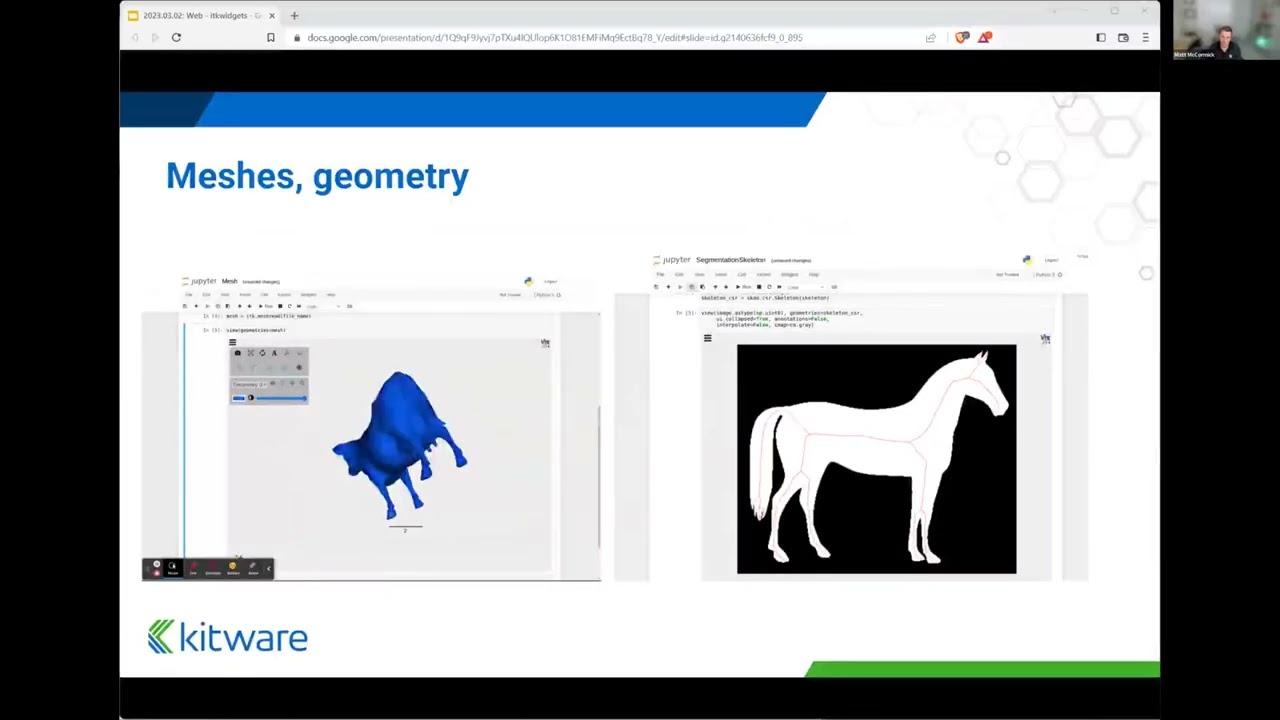1280x720 pixels.
Task: Open the Help menu in the SegmentationSkeleton notebook
Action: click(814, 274)
